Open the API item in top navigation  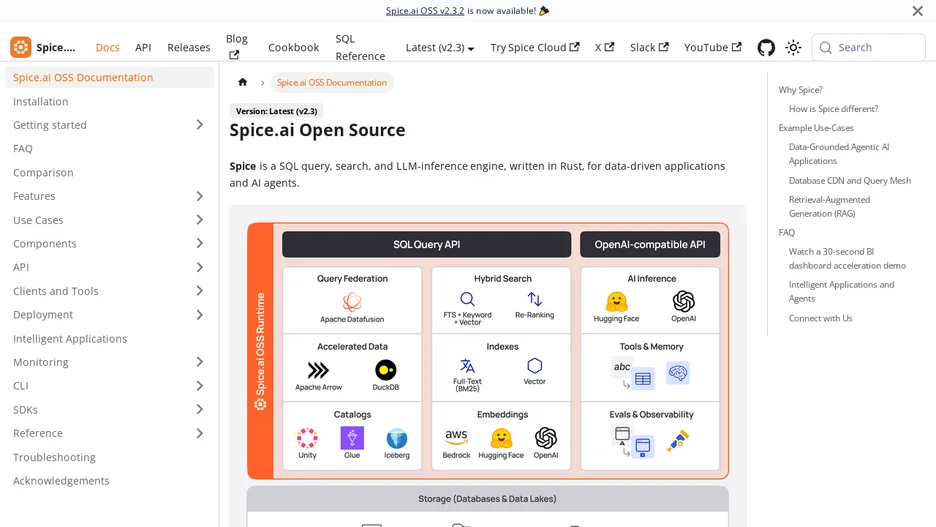143,48
